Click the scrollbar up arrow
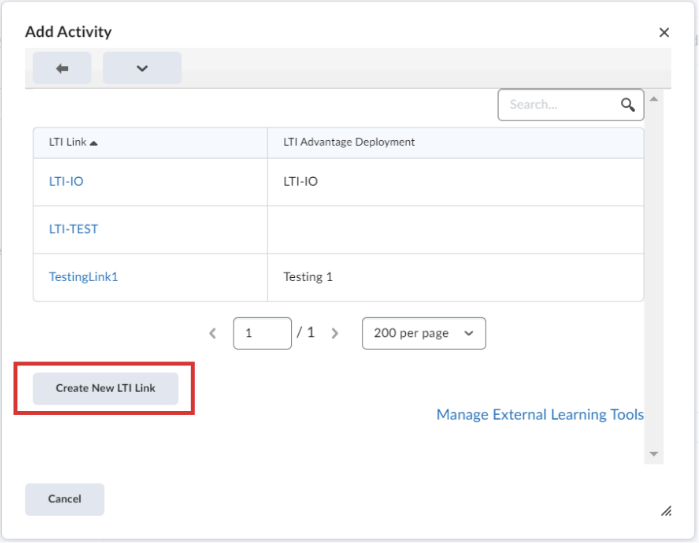Screen dimensions: 699x543 pos(654,99)
